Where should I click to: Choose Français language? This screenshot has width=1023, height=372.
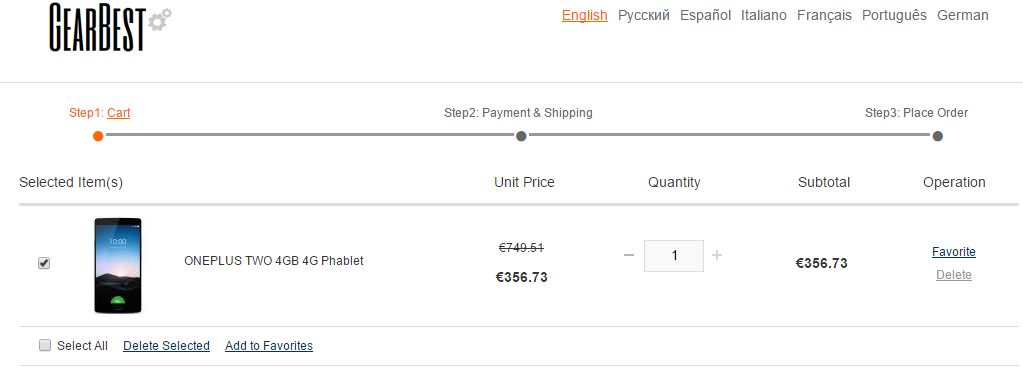(x=824, y=15)
